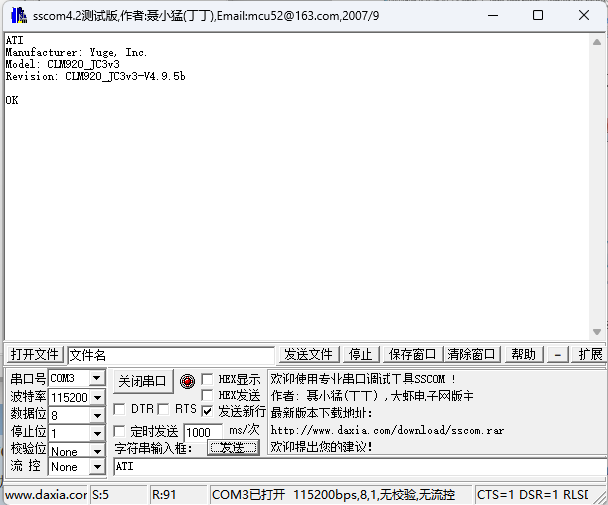
Task: Toggle the RTS checkbox
Action: [164, 409]
